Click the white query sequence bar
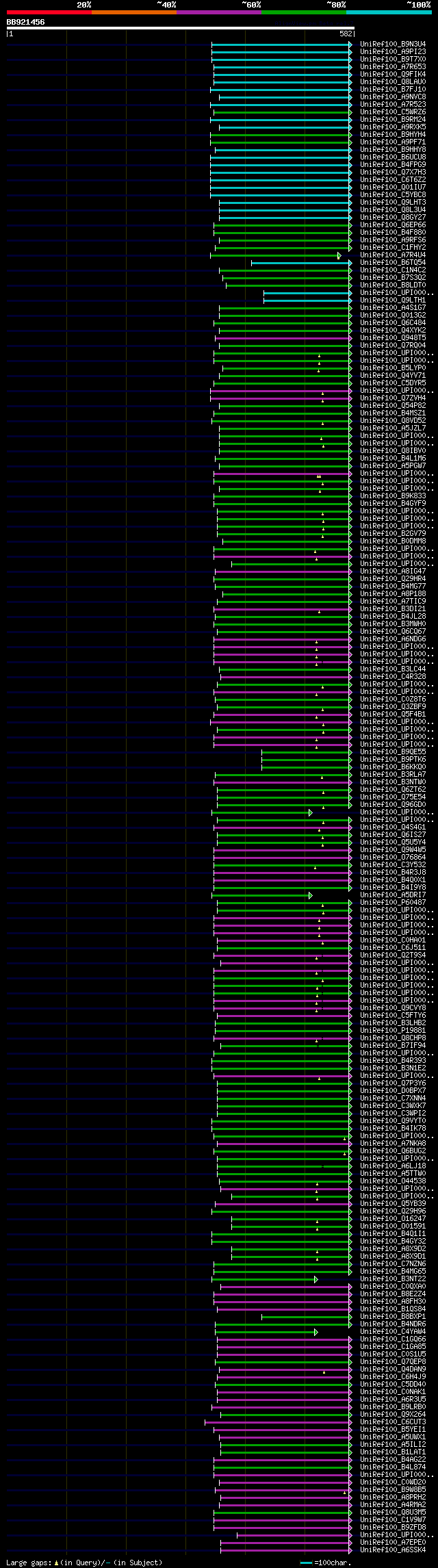The height and width of the screenshot is (1568, 438). pyautogui.click(x=180, y=28)
